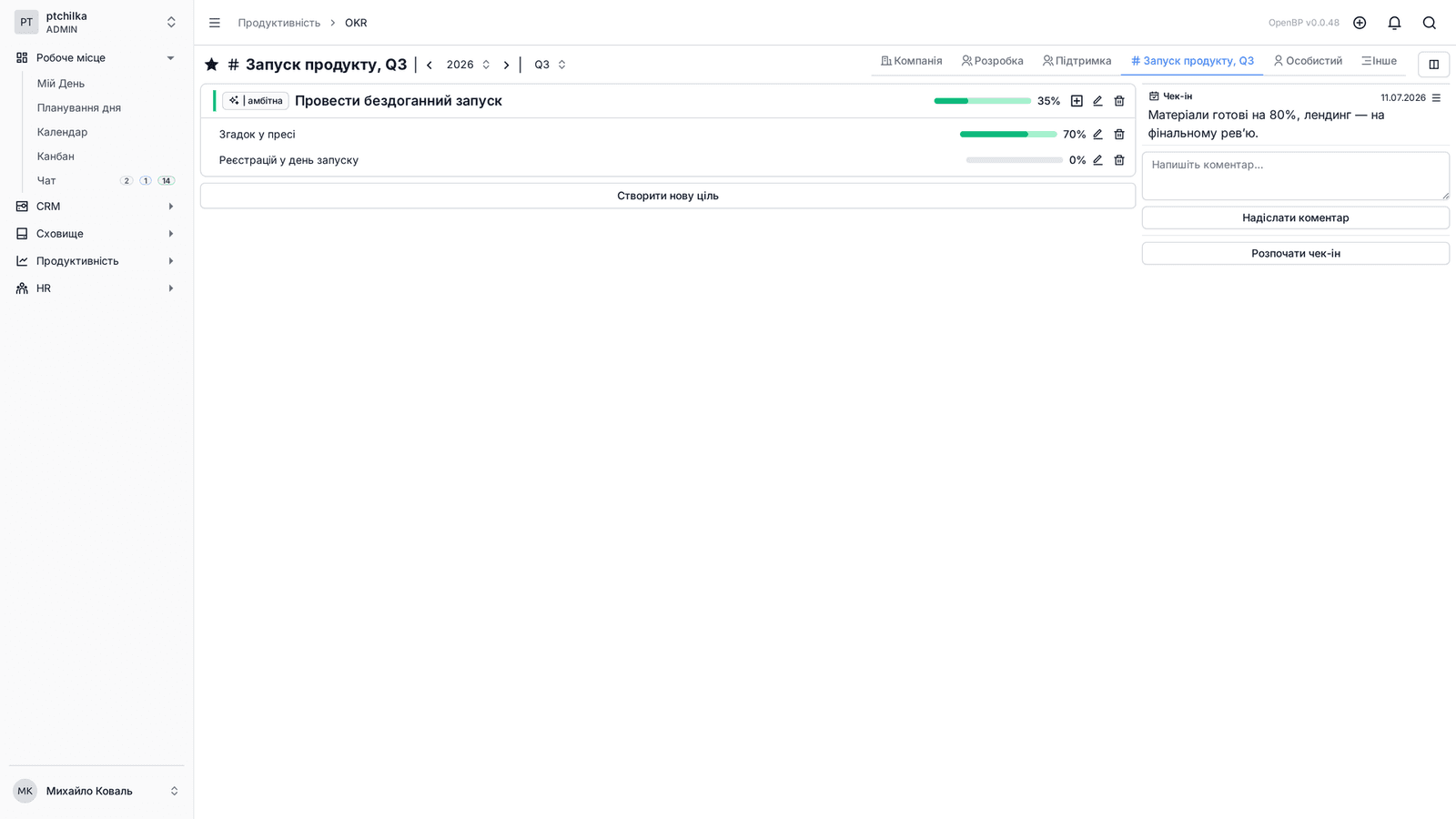The height and width of the screenshot is (819, 1456).
Task: Edit the Згадок у пресі key result
Action: 1097,134
